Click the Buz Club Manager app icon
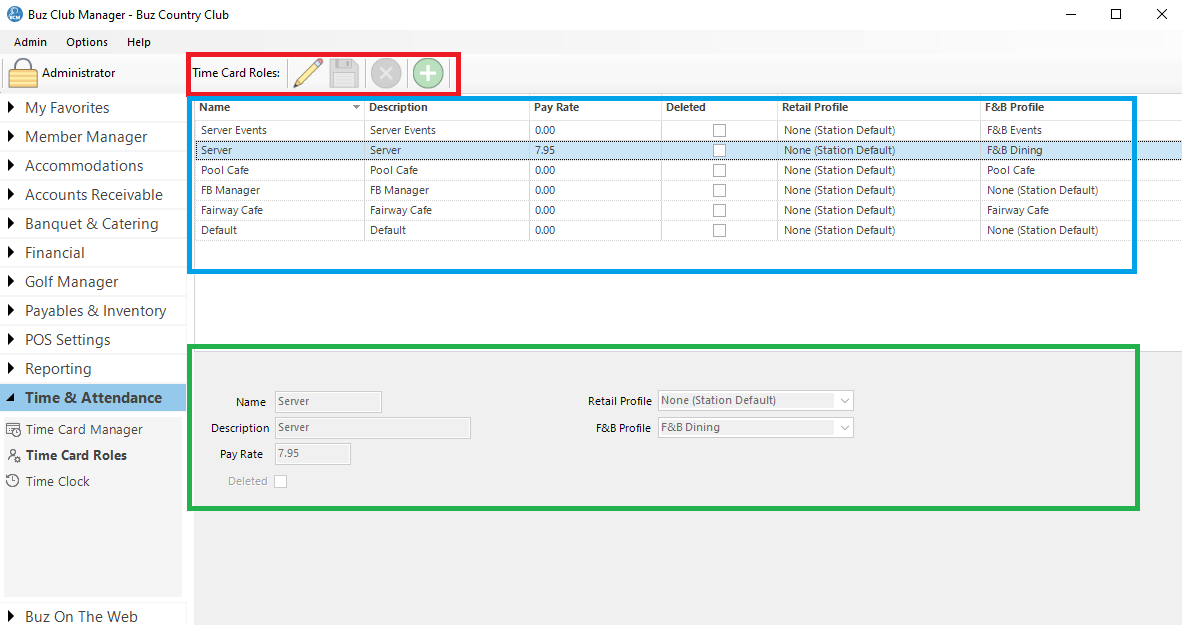Screen dimensions: 1182x625 tap(14, 15)
